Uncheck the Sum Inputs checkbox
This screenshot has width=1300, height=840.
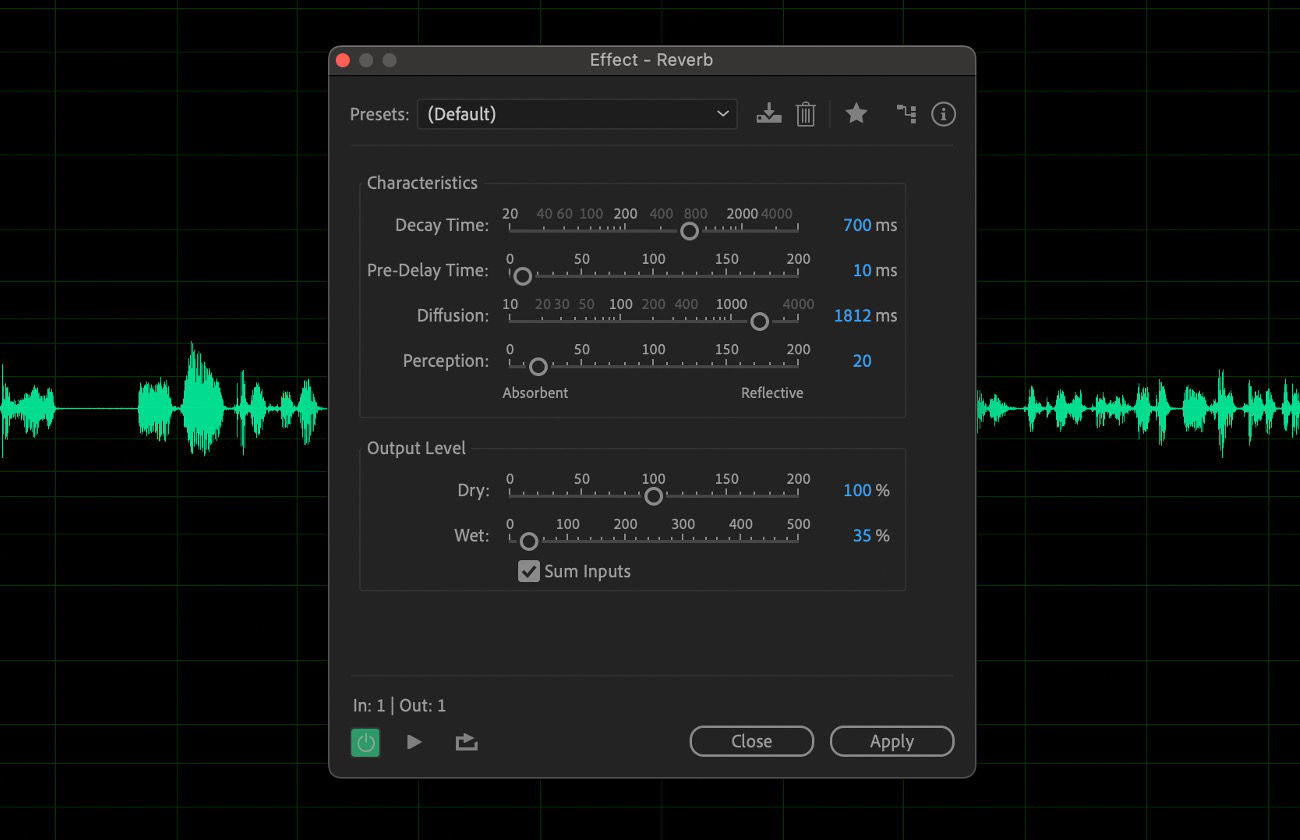tap(529, 571)
